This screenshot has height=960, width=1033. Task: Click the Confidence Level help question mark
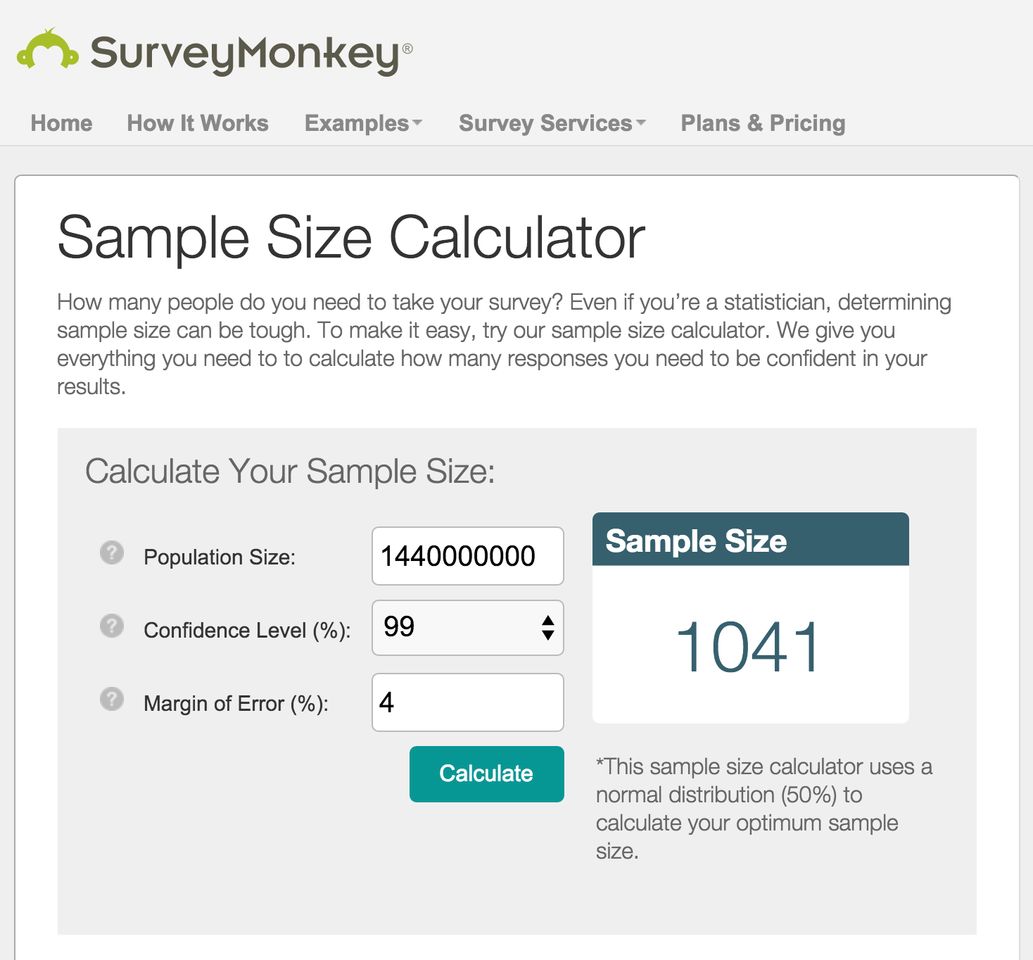point(112,625)
